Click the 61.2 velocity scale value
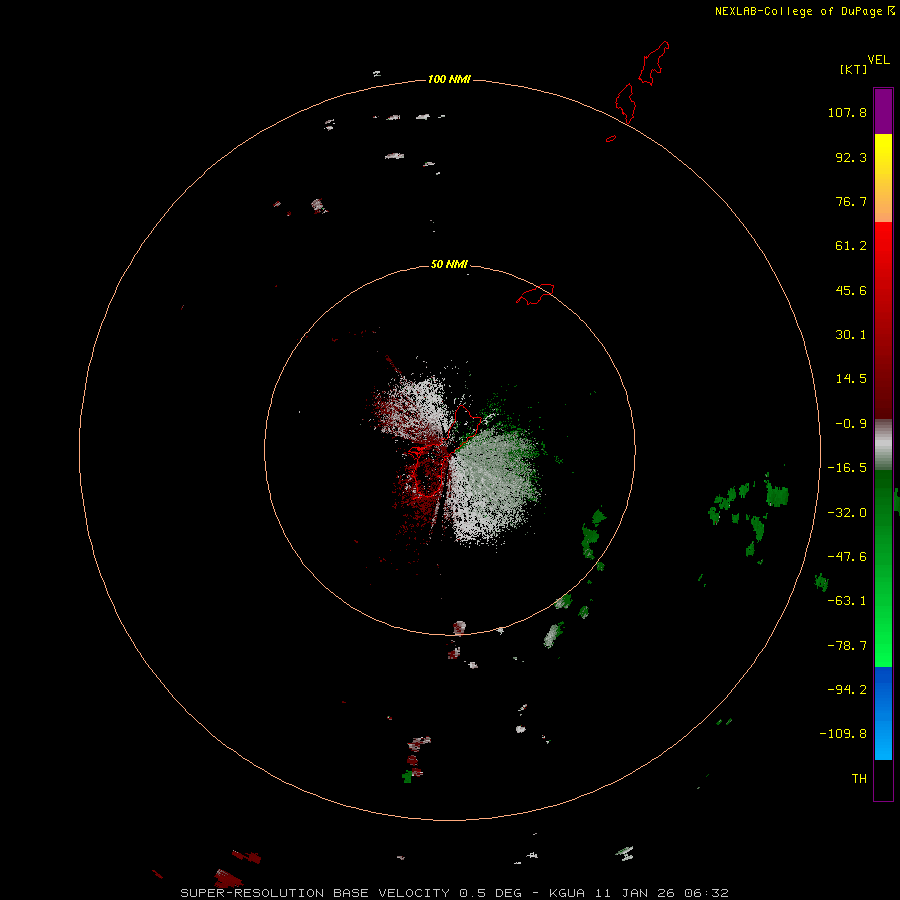This screenshot has width=900, height=900. [x=851, y=246]
